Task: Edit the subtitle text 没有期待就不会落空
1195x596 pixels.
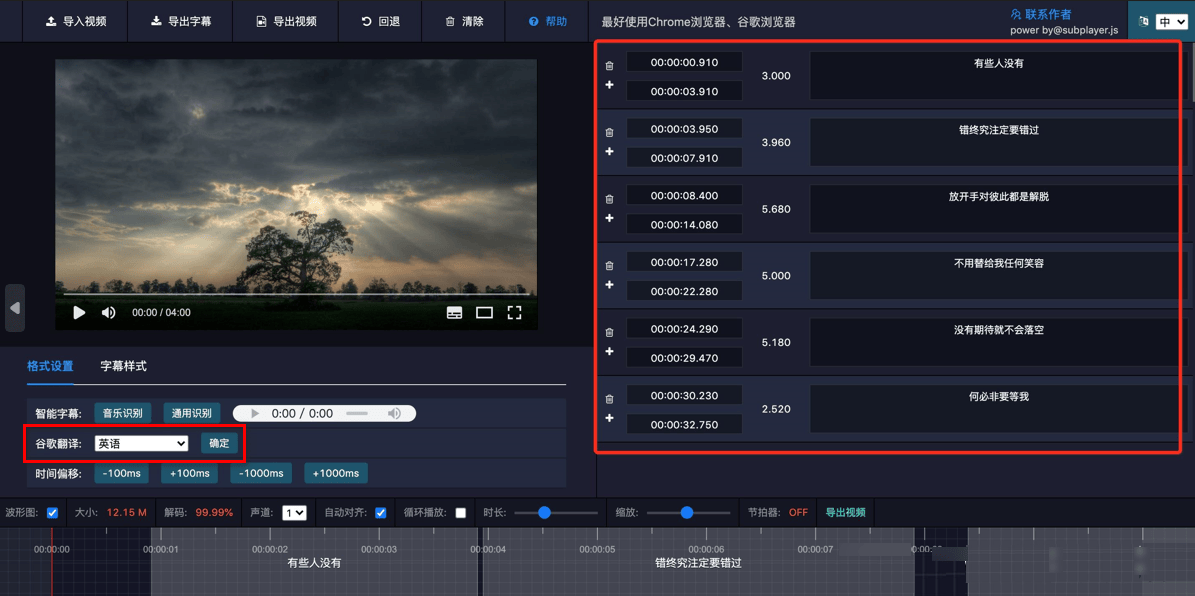Action: (x=998, y=342)
